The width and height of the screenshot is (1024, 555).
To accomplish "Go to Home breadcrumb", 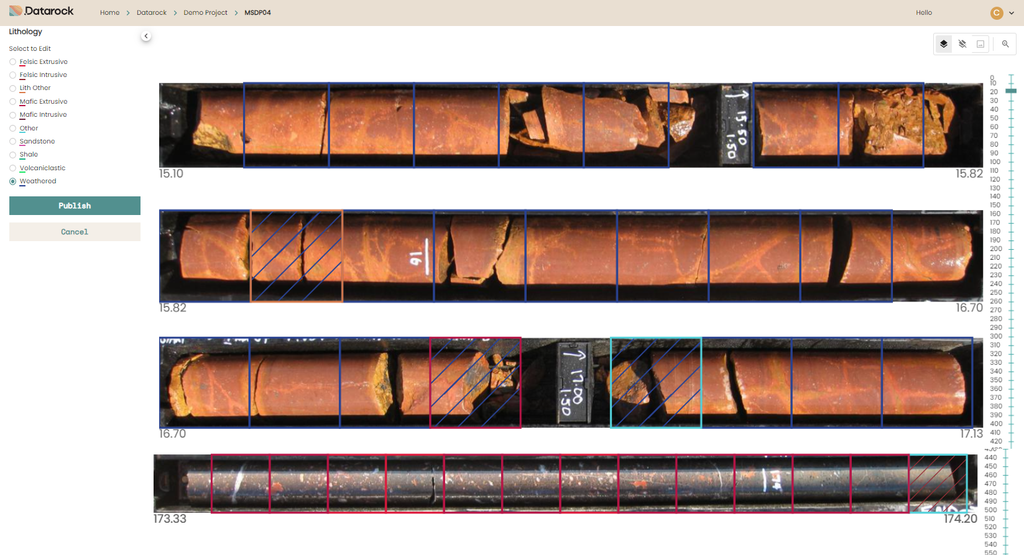I will click(110, 12).
